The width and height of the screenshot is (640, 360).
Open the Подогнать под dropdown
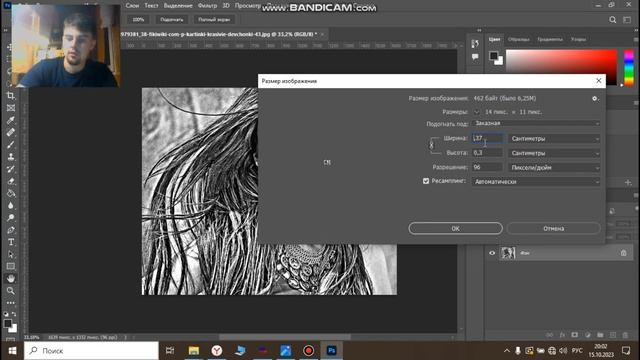point(536,123)
